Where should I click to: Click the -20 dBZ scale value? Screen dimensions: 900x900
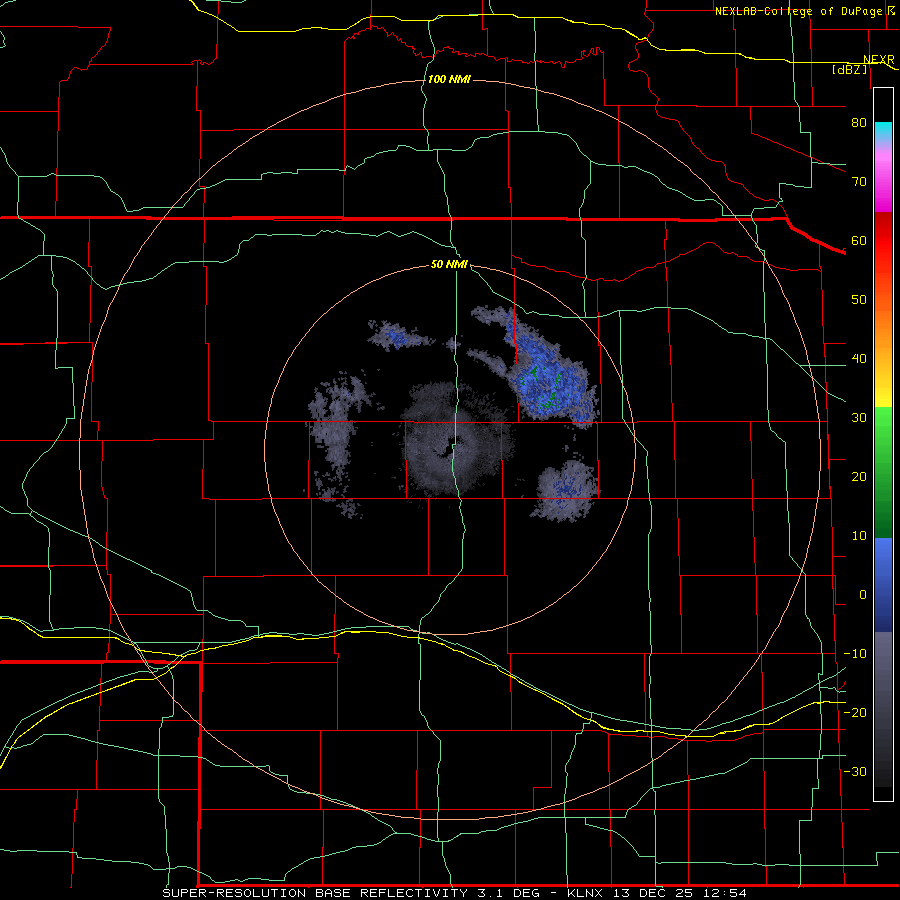[x=855, y=712]
